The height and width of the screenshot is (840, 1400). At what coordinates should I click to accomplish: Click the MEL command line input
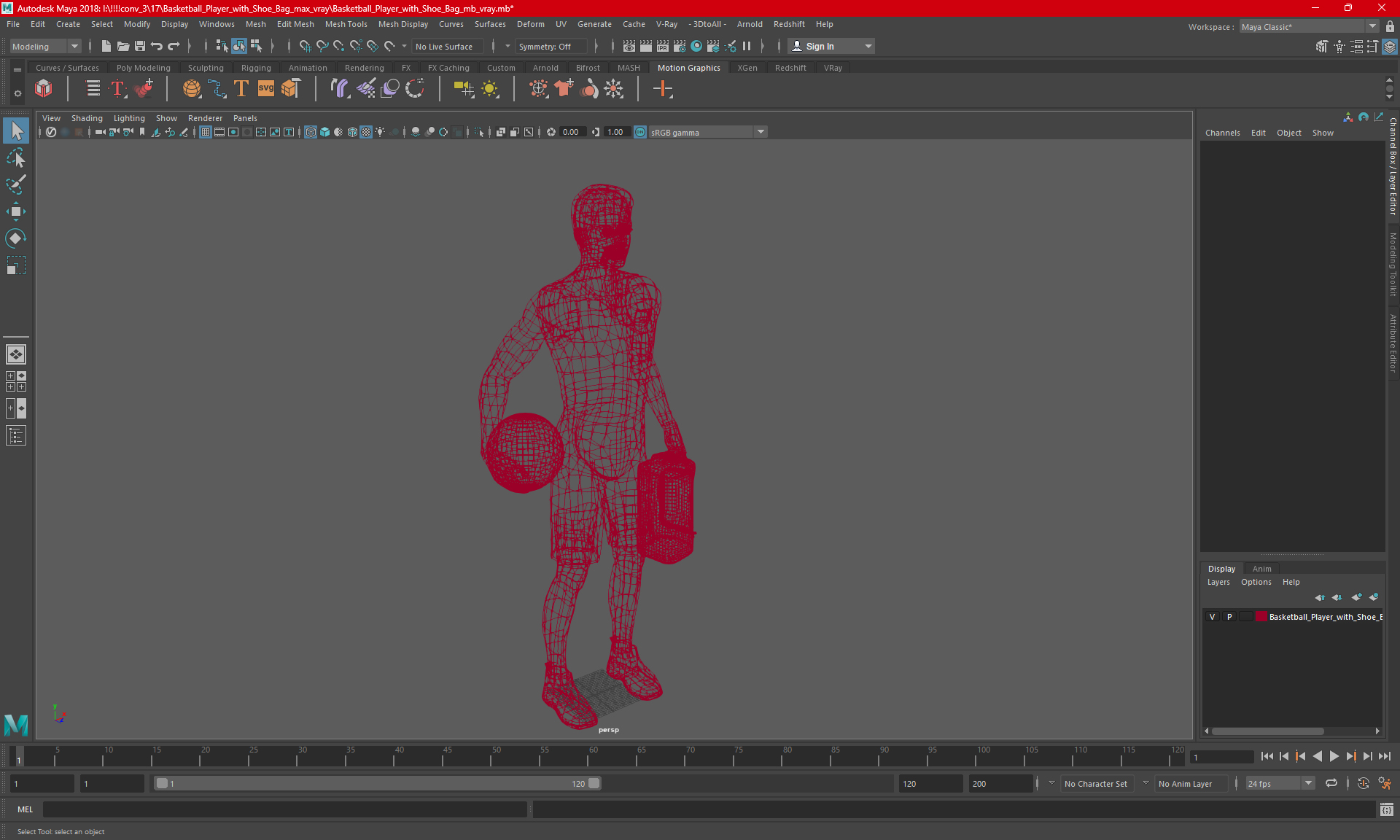tap(284, 809)
